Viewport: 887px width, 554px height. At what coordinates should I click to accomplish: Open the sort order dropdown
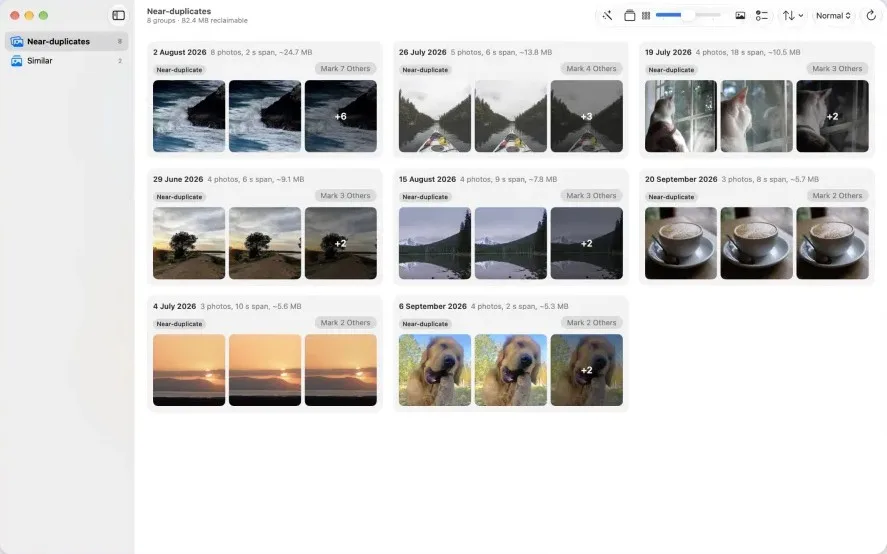793,16
